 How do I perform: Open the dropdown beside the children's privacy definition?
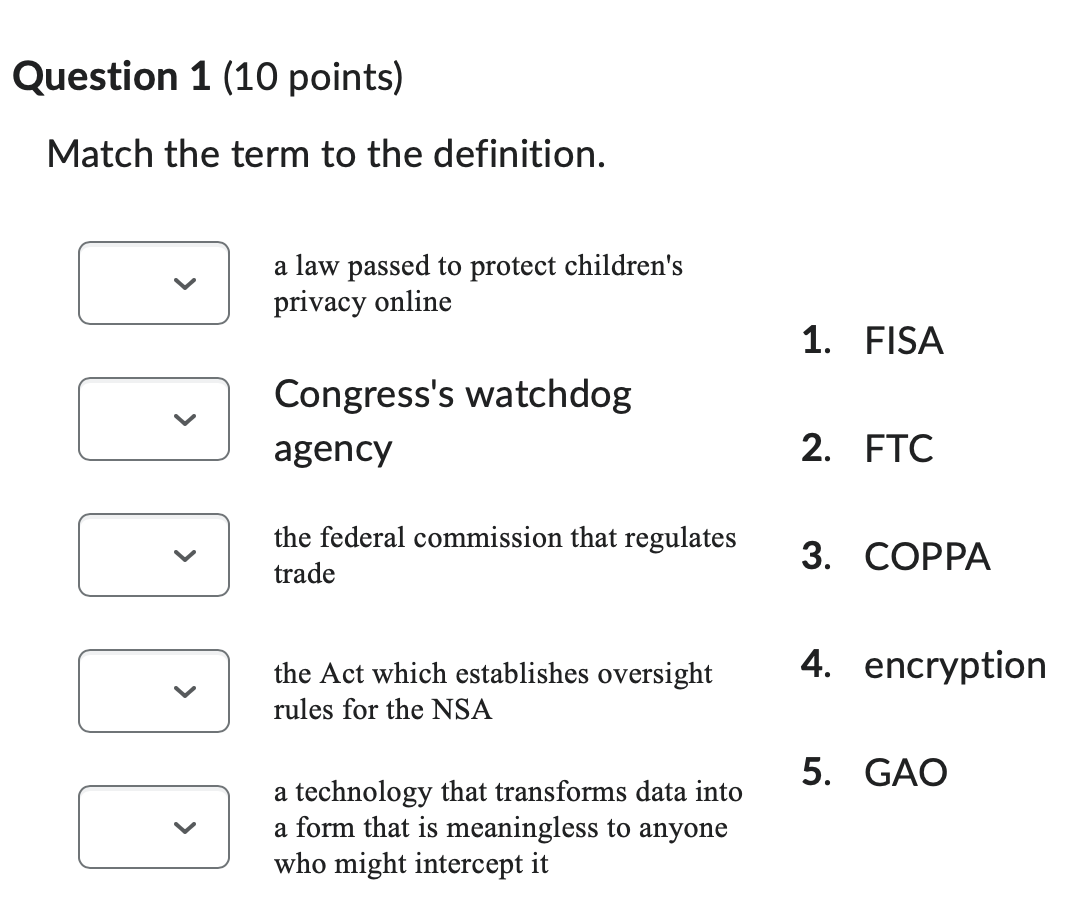tap(153, 283)
